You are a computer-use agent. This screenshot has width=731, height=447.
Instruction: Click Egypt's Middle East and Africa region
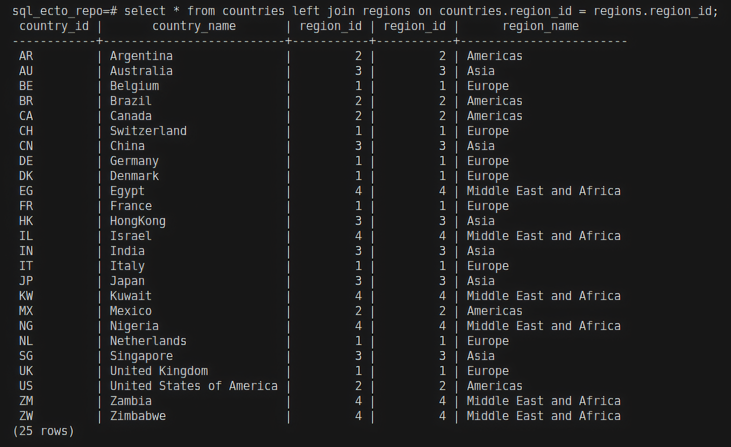543,191
